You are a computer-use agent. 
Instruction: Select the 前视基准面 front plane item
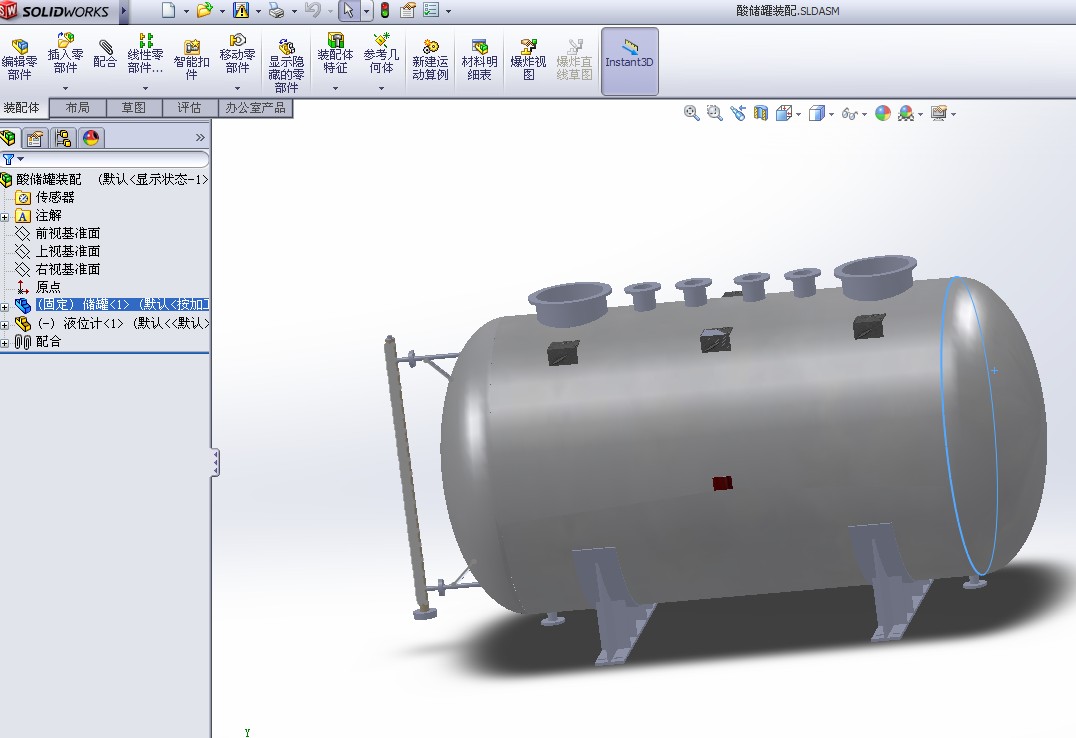tap(68, 233)
